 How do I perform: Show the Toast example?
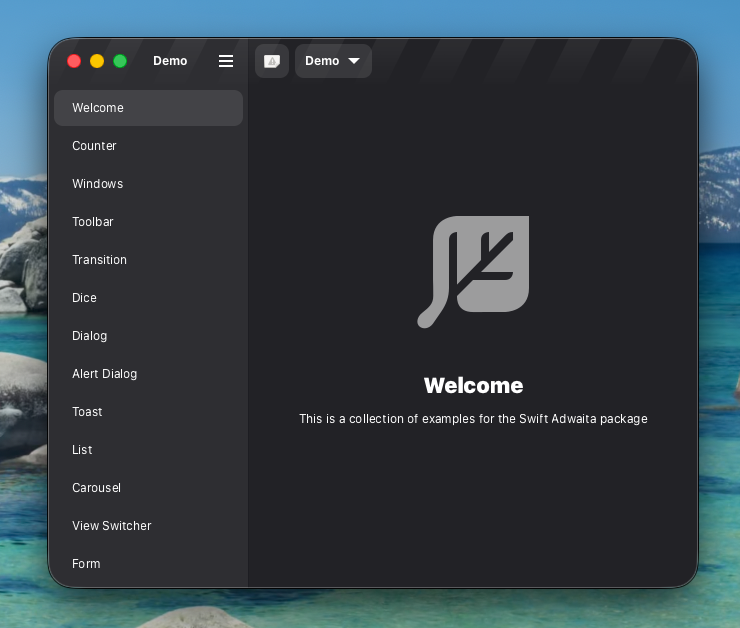148,412
